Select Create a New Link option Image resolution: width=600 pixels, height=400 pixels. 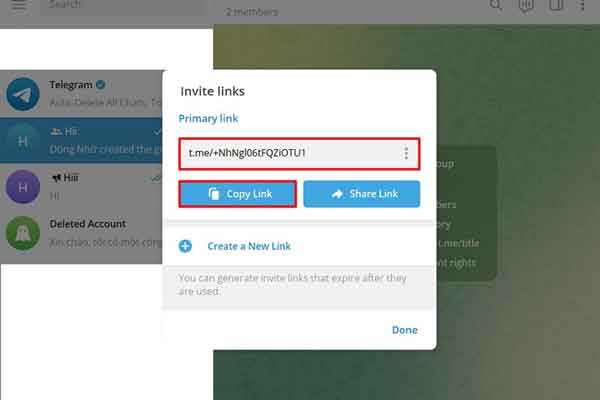point(249,246)
